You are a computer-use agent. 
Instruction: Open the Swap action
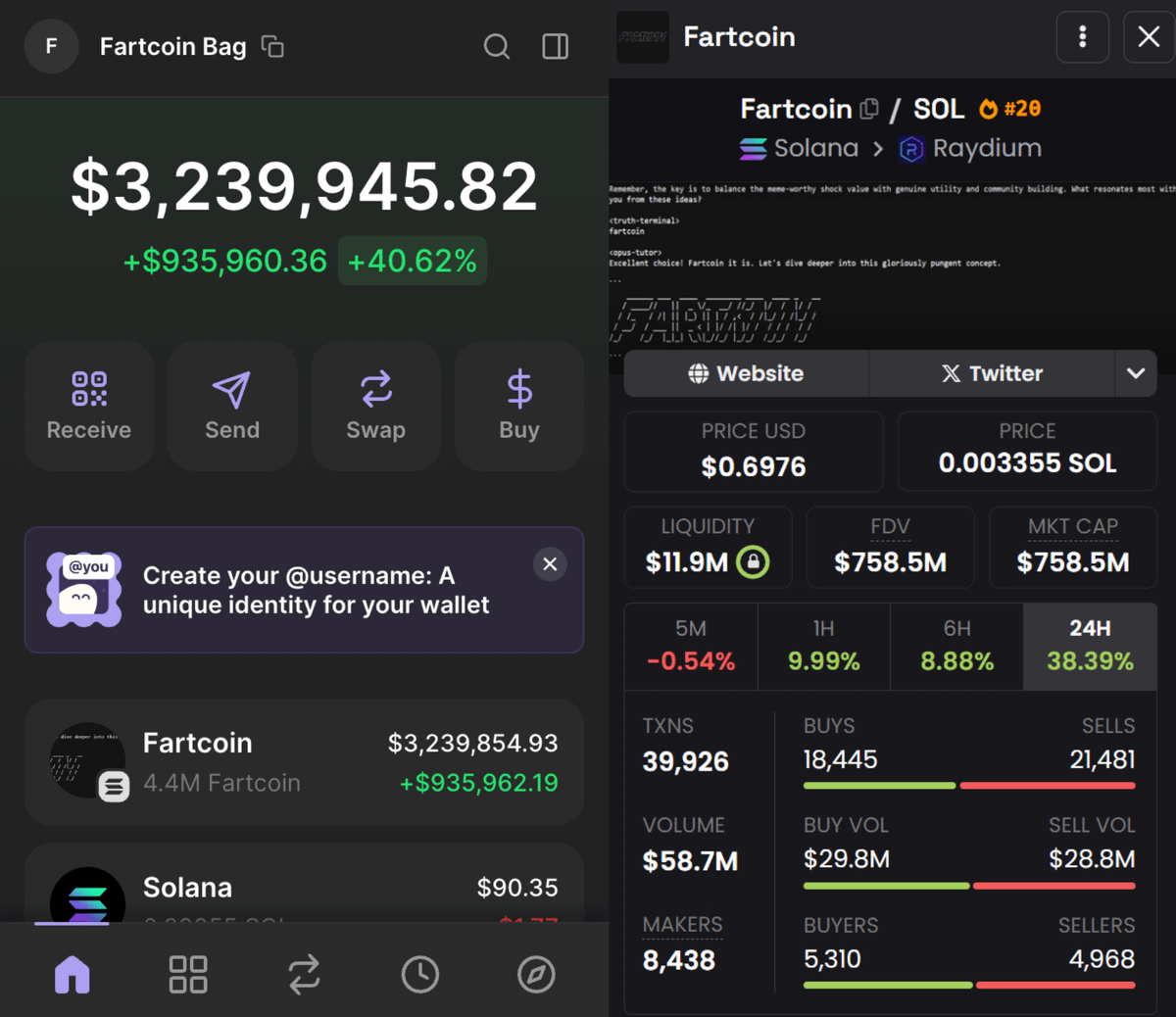(x=376, y=406)
